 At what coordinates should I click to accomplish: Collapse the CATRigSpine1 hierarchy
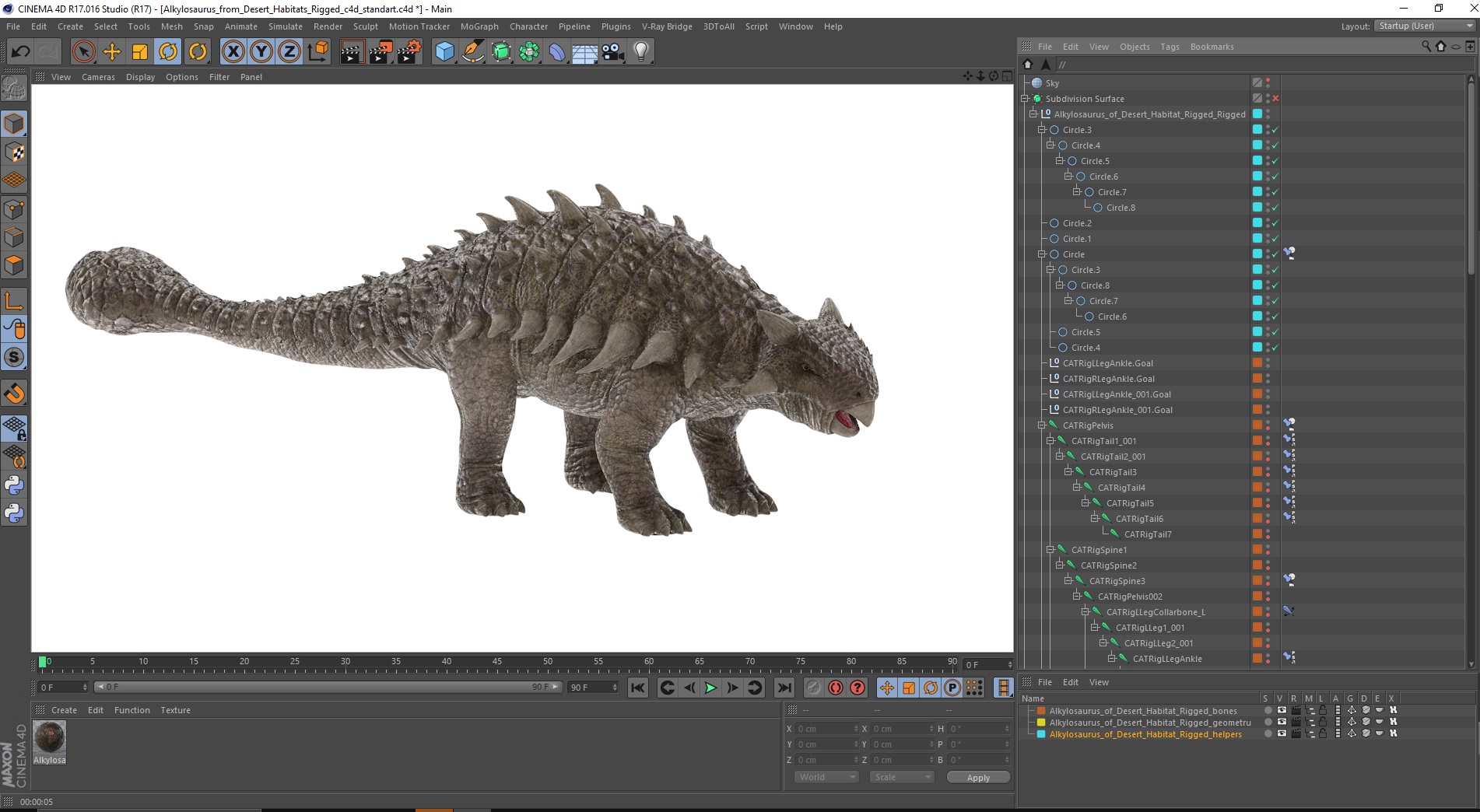pyautogui.click(x=1050, y=550)
